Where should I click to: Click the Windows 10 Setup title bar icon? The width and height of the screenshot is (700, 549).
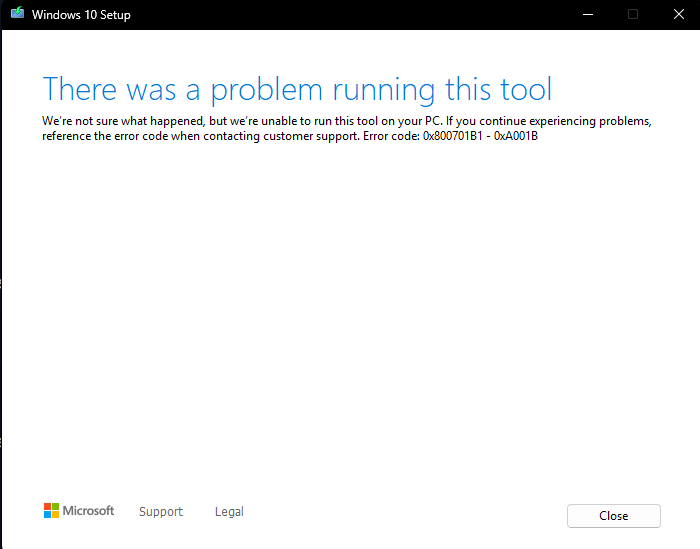coord(17,13)
